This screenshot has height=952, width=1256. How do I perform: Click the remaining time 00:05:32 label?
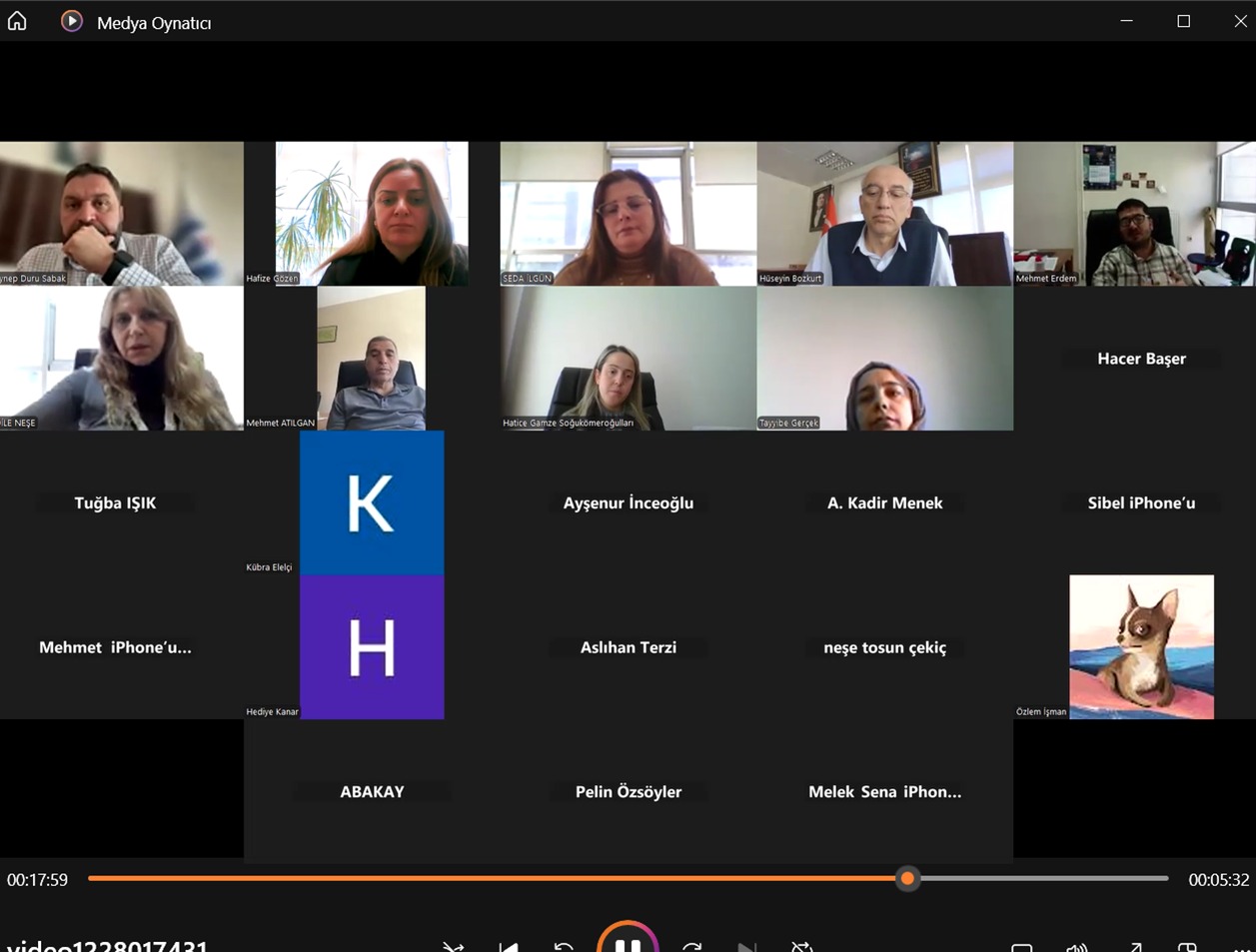tap(1218, 880)
